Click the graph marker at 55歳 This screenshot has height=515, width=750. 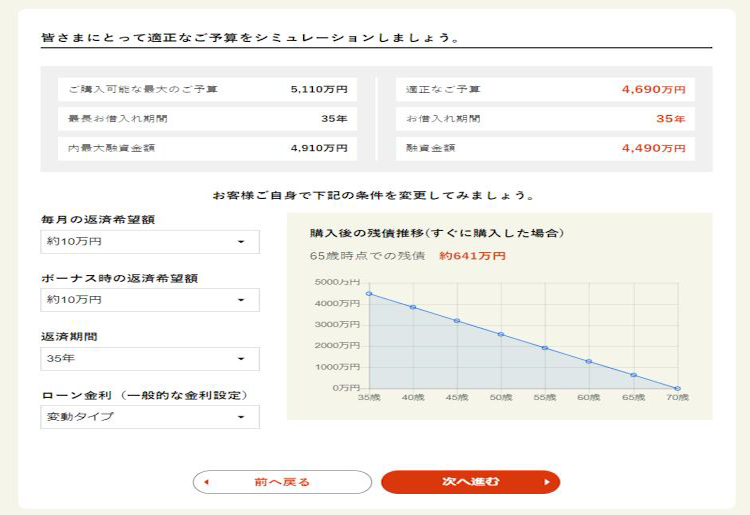(x=545, y=348)
